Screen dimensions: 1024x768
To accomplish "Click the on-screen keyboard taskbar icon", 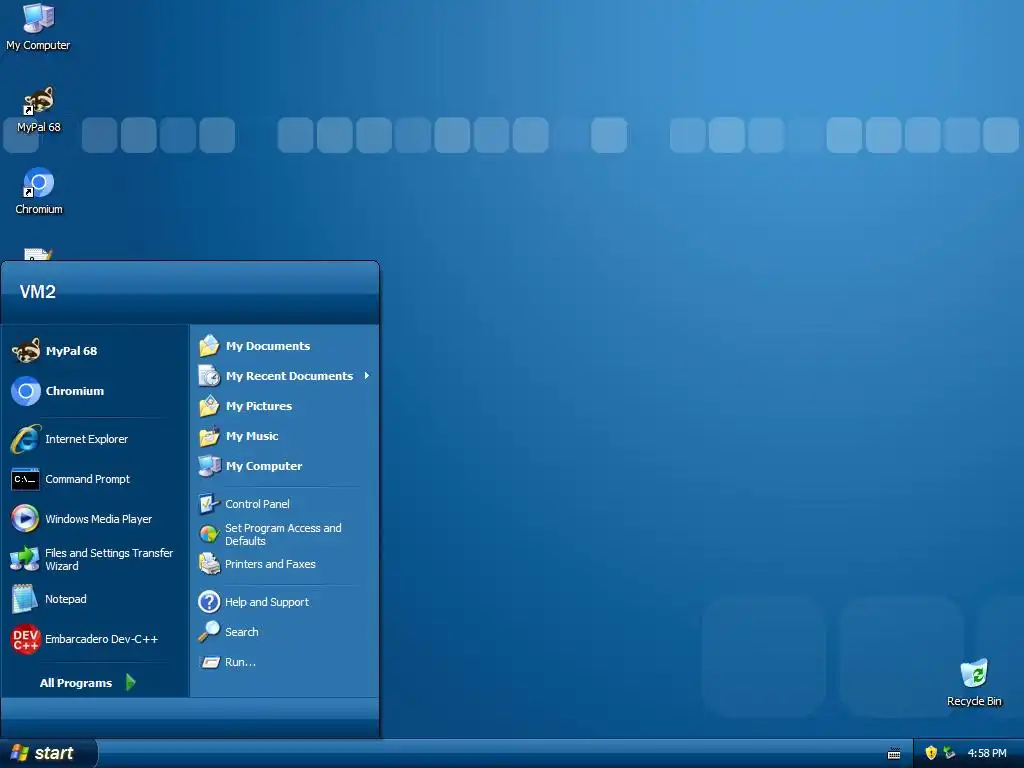I will [894, 754].
